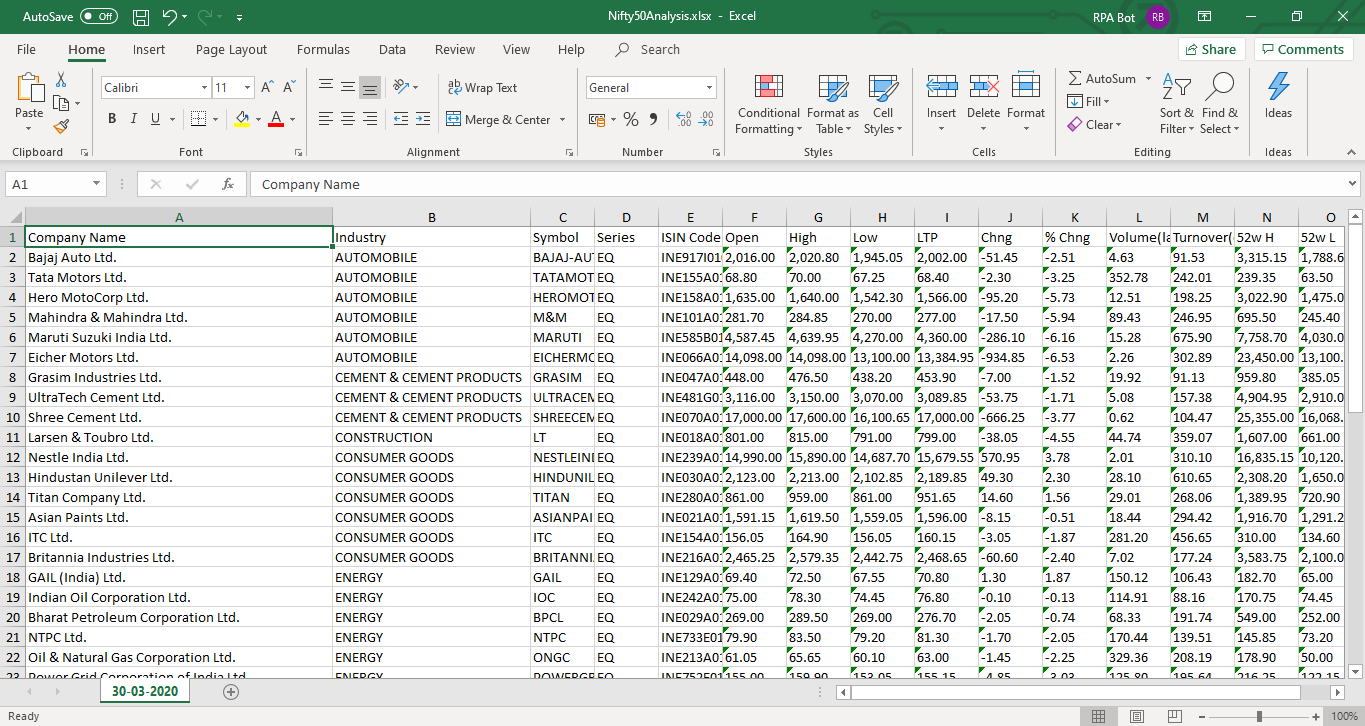Select column header B
This screenshot has width=1365, height=726.
431,217
